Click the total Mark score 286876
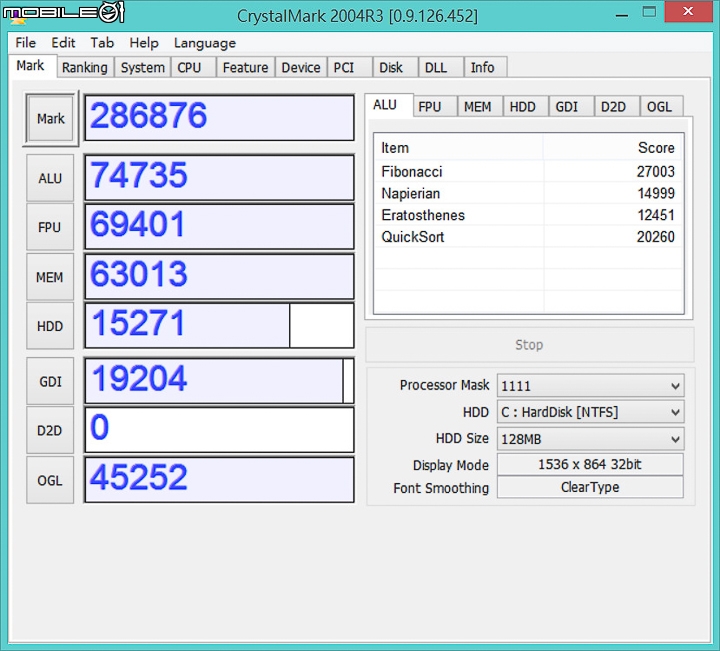 (219, 118)
